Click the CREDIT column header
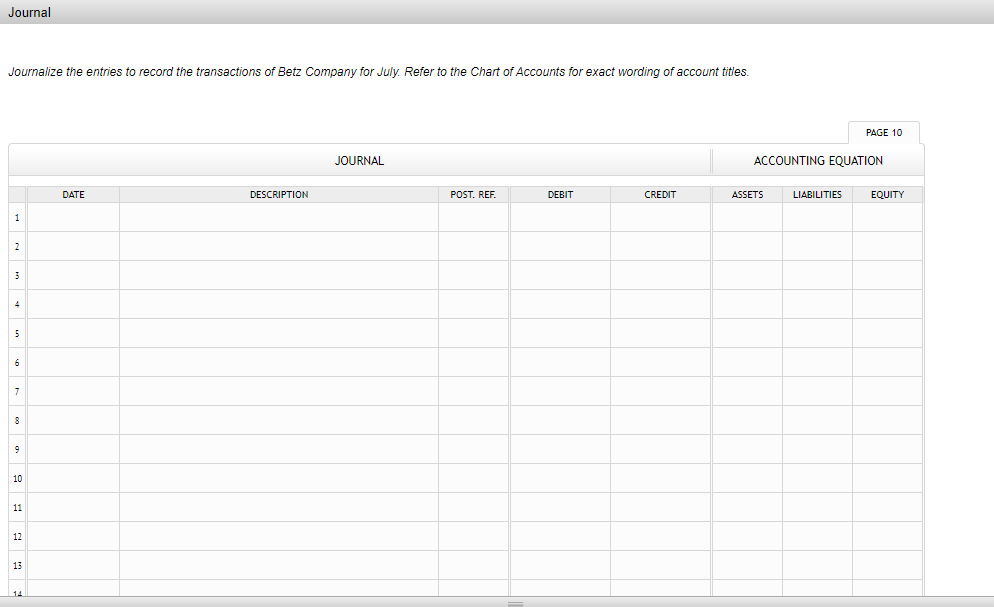 tap(660, 194)
